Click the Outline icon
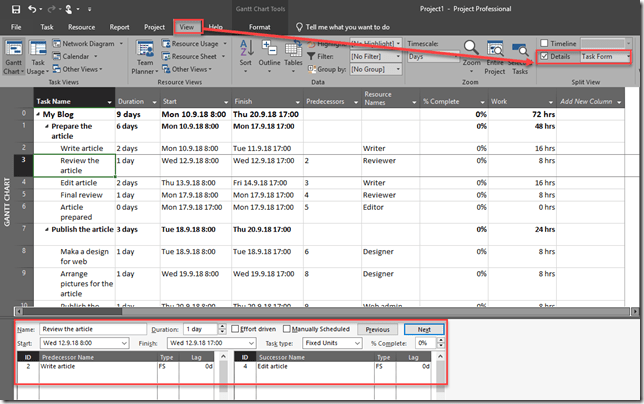The width and height of the screenshot is (644, 404). point(270,50)
